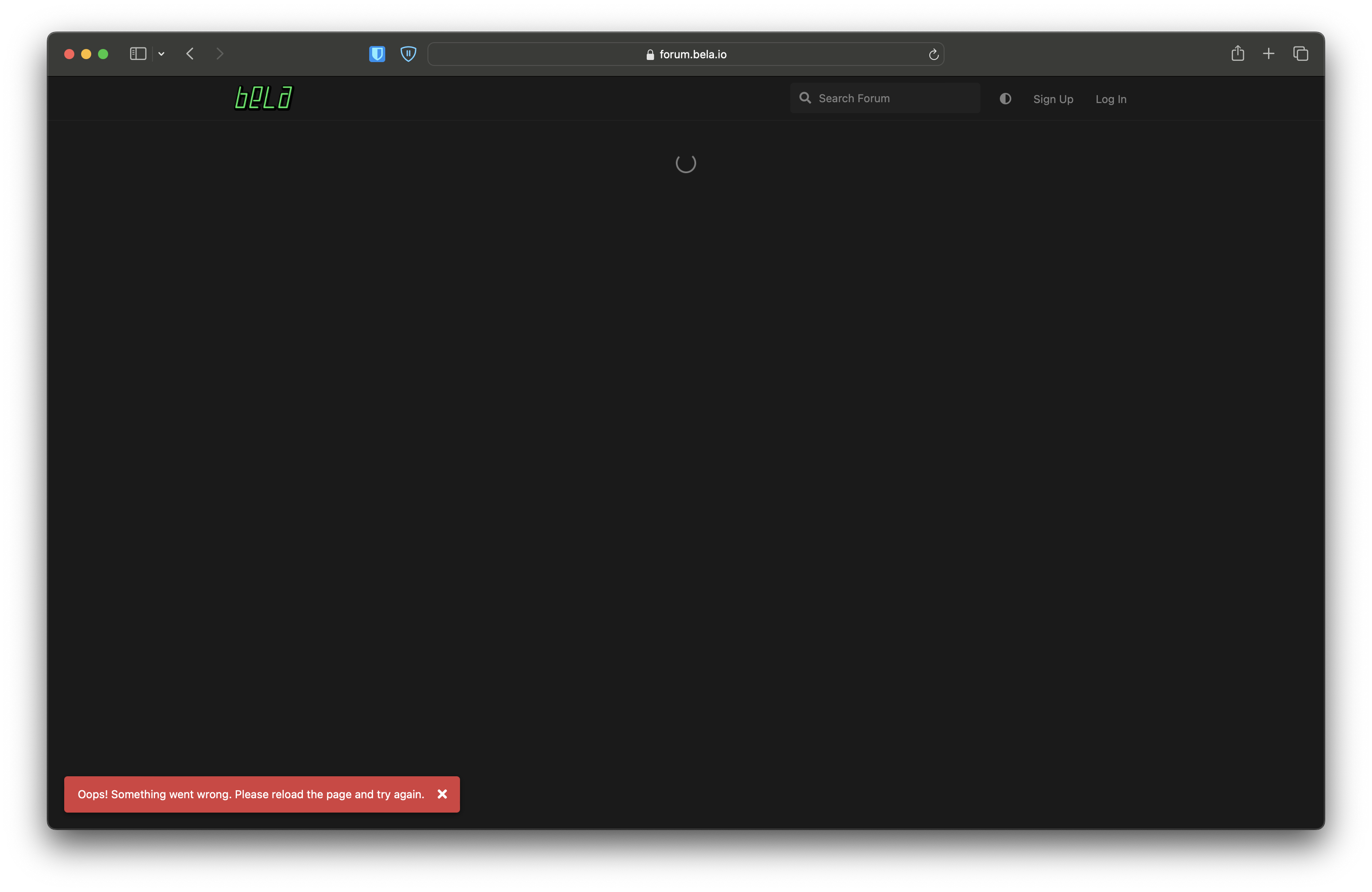Open a new tab
The width and height of the screenshot is (1372, 892).
(x=1268, y=54)
